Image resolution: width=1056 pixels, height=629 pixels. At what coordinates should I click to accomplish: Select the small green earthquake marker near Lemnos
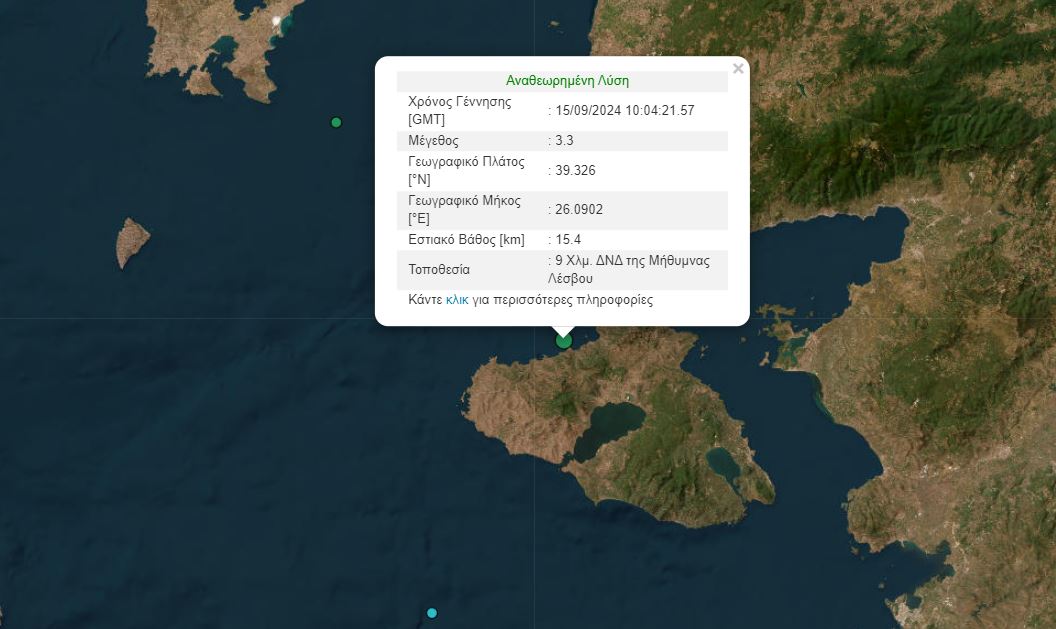click(336, 123)
